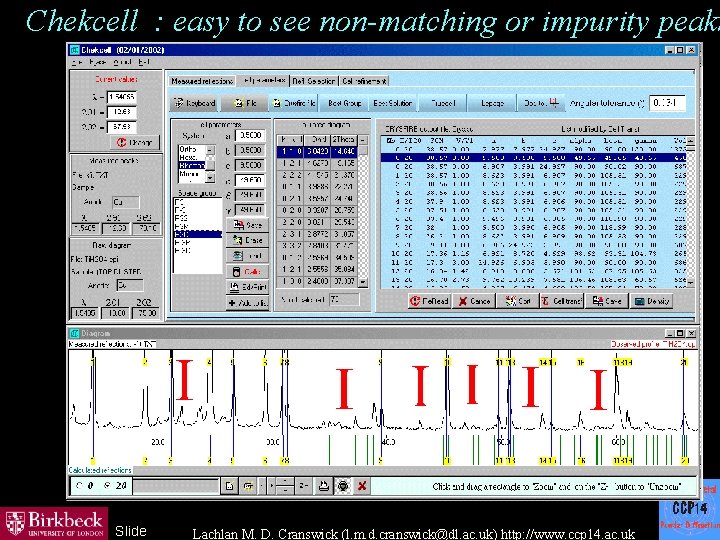Select the highlighted space group entry
The width and height of the screenshot is (720, 540).
click(198, 234)
